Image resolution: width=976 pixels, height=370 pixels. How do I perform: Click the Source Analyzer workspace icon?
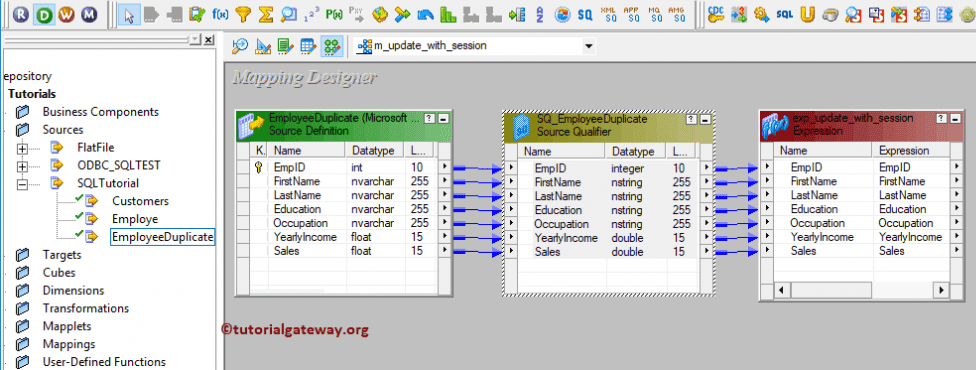[x=240, y=46]
